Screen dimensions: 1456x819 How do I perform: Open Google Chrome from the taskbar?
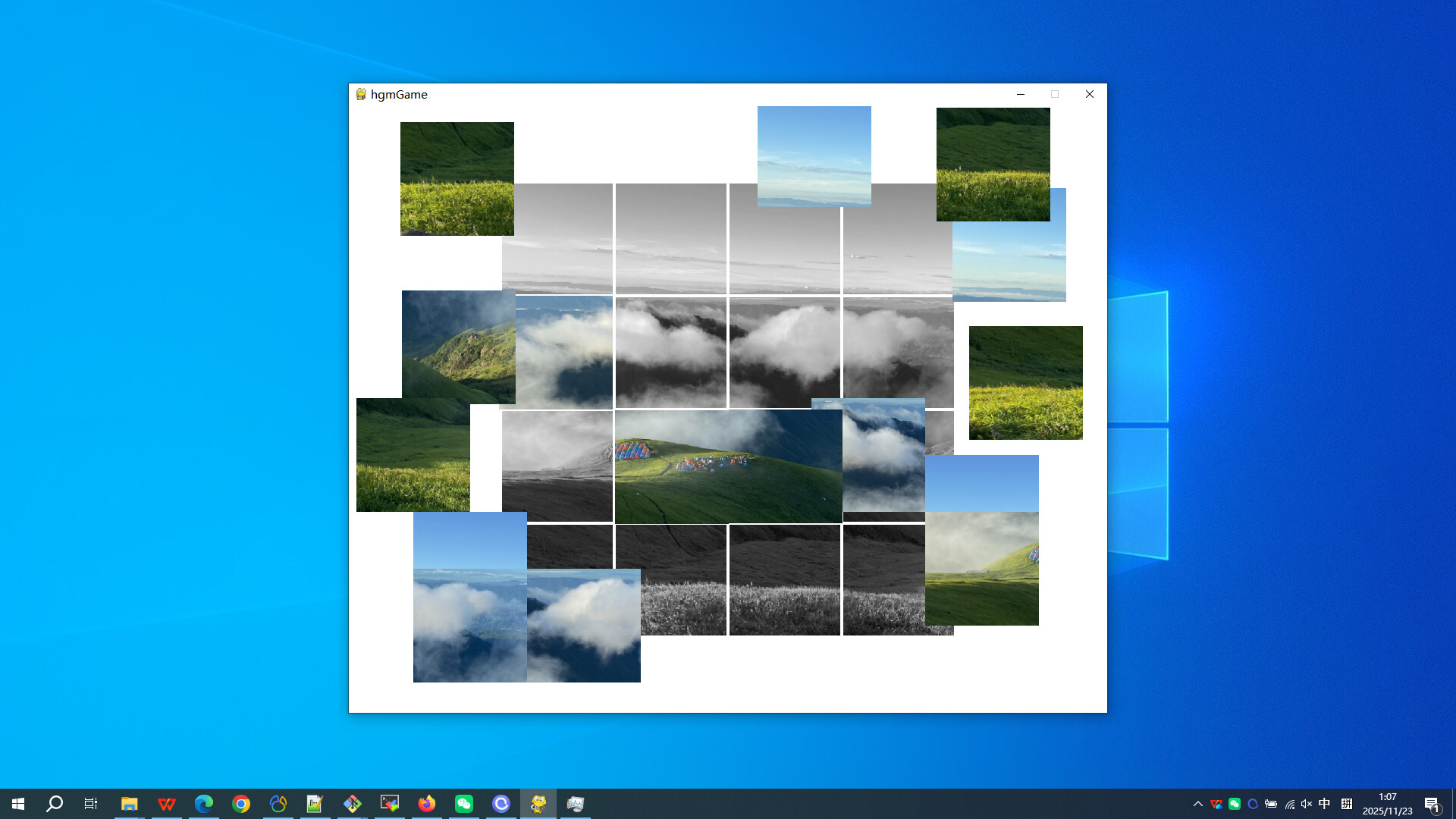[x=241, y=803]
